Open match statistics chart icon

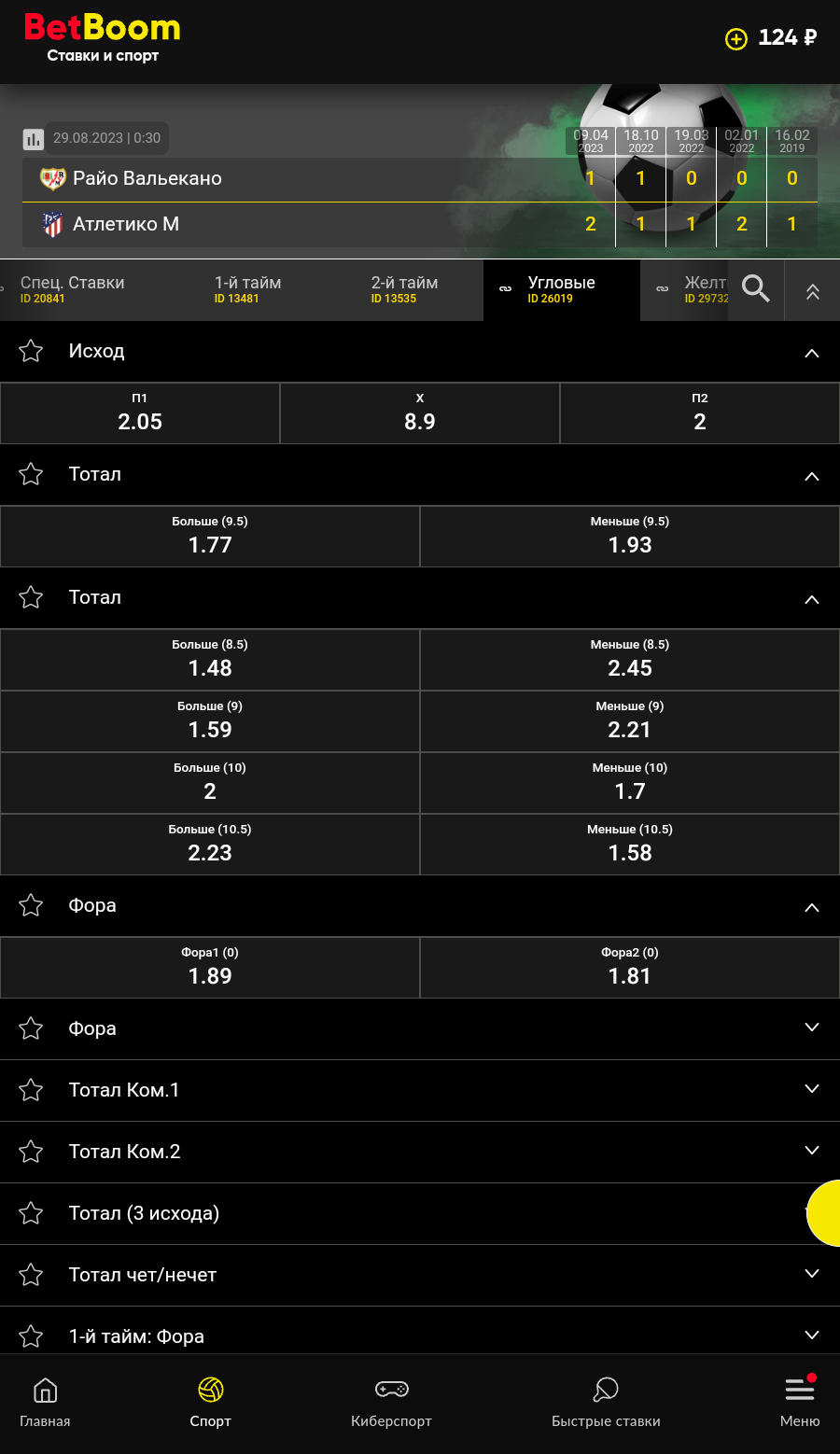34,139
